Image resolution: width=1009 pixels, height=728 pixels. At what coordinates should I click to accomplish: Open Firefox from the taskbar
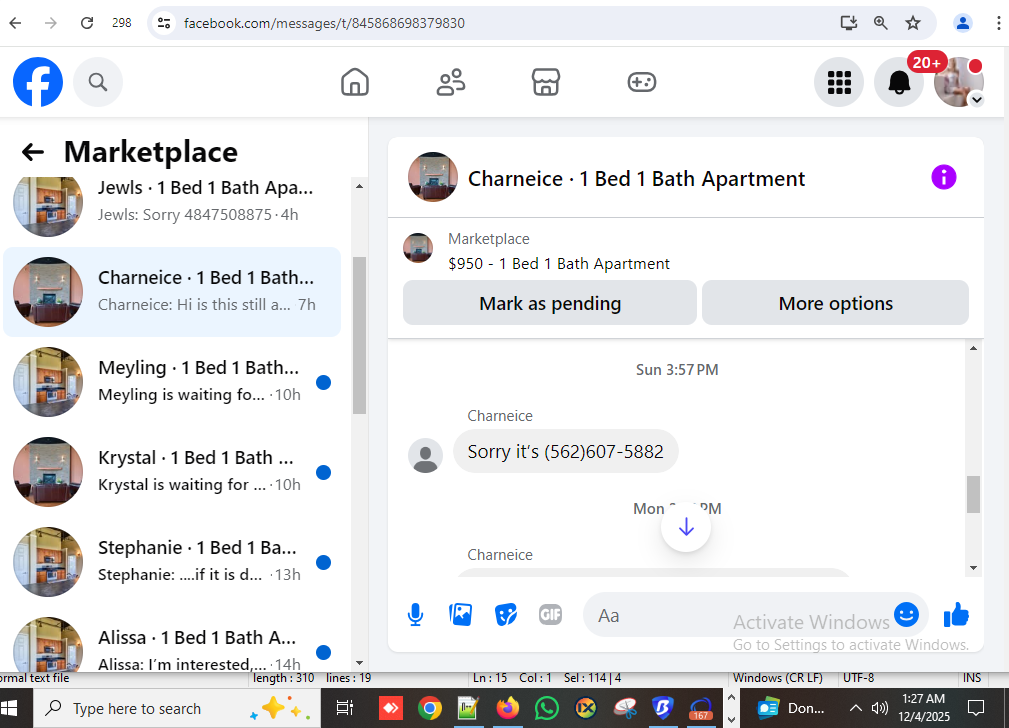click(507, 708)
